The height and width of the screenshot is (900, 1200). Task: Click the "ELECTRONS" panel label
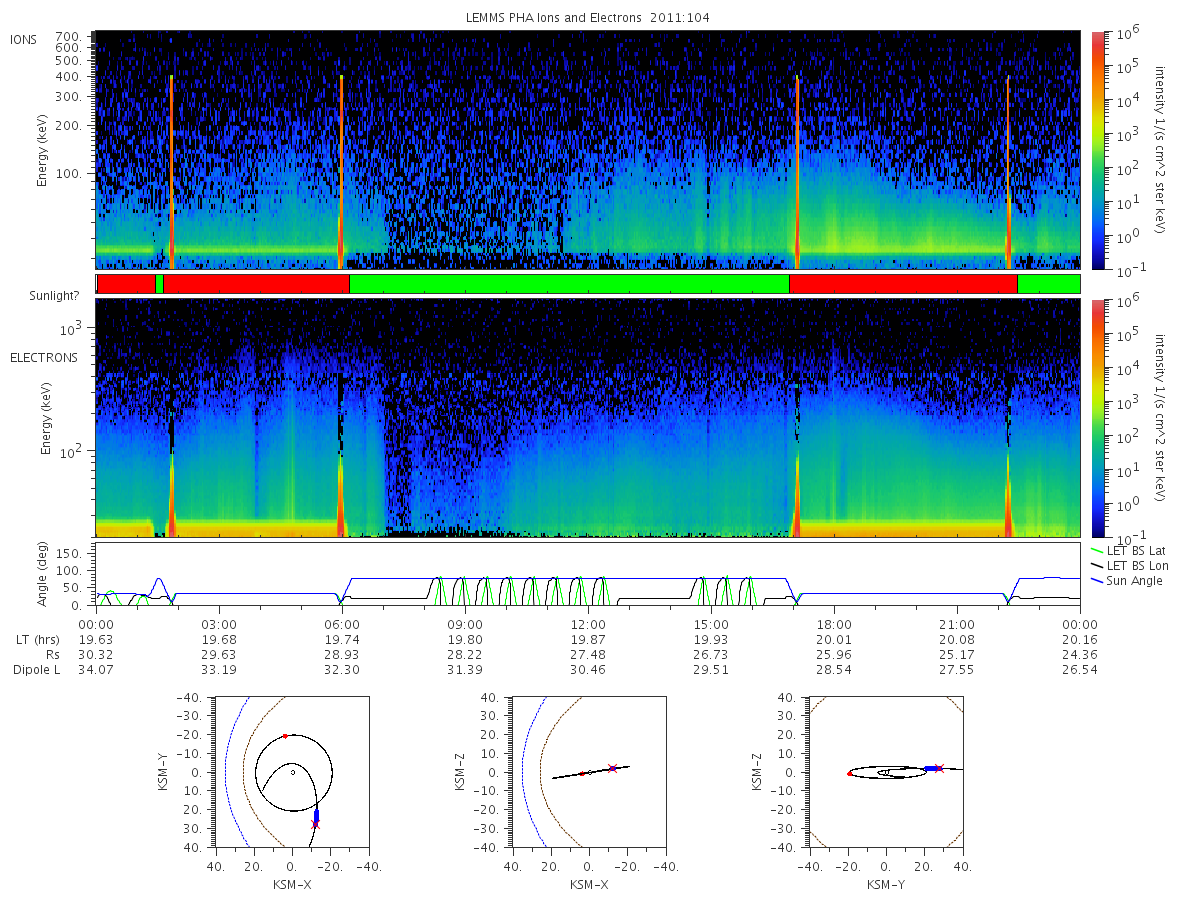coord(44,357)
